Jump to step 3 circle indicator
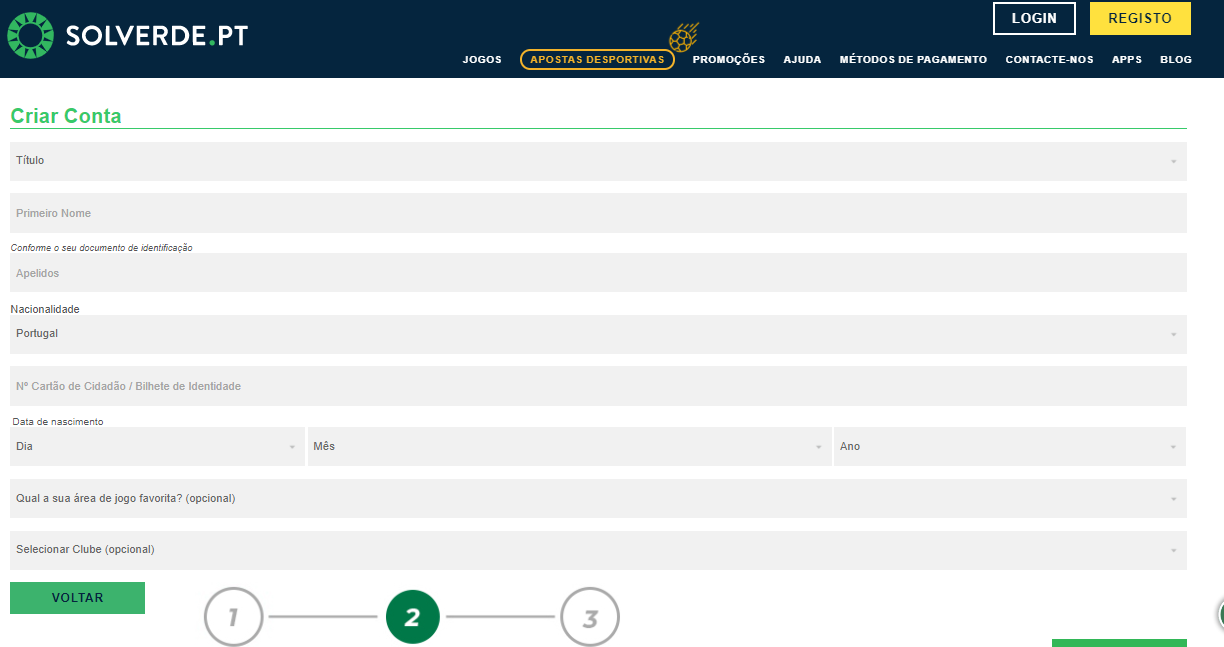 pos(590,617)
